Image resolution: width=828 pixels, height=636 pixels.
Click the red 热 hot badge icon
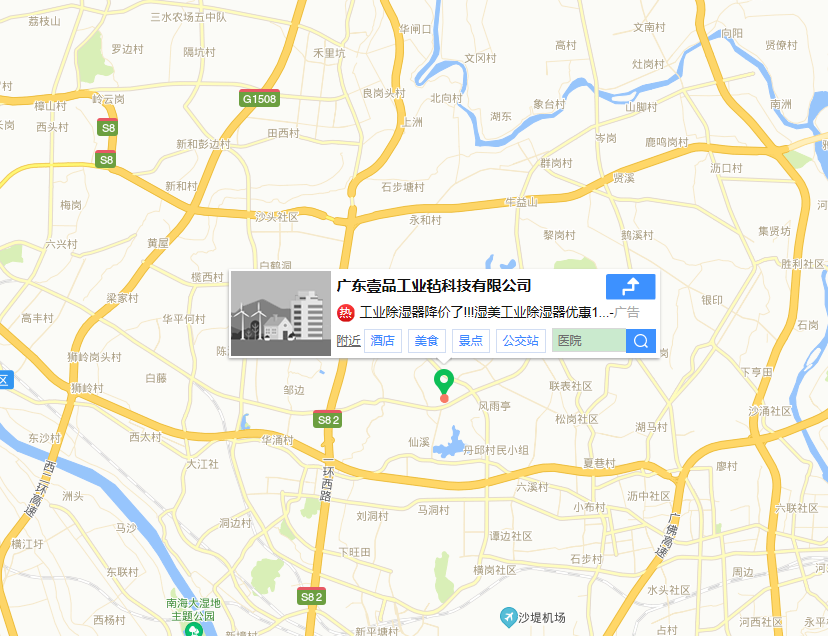tap(346, 313)
